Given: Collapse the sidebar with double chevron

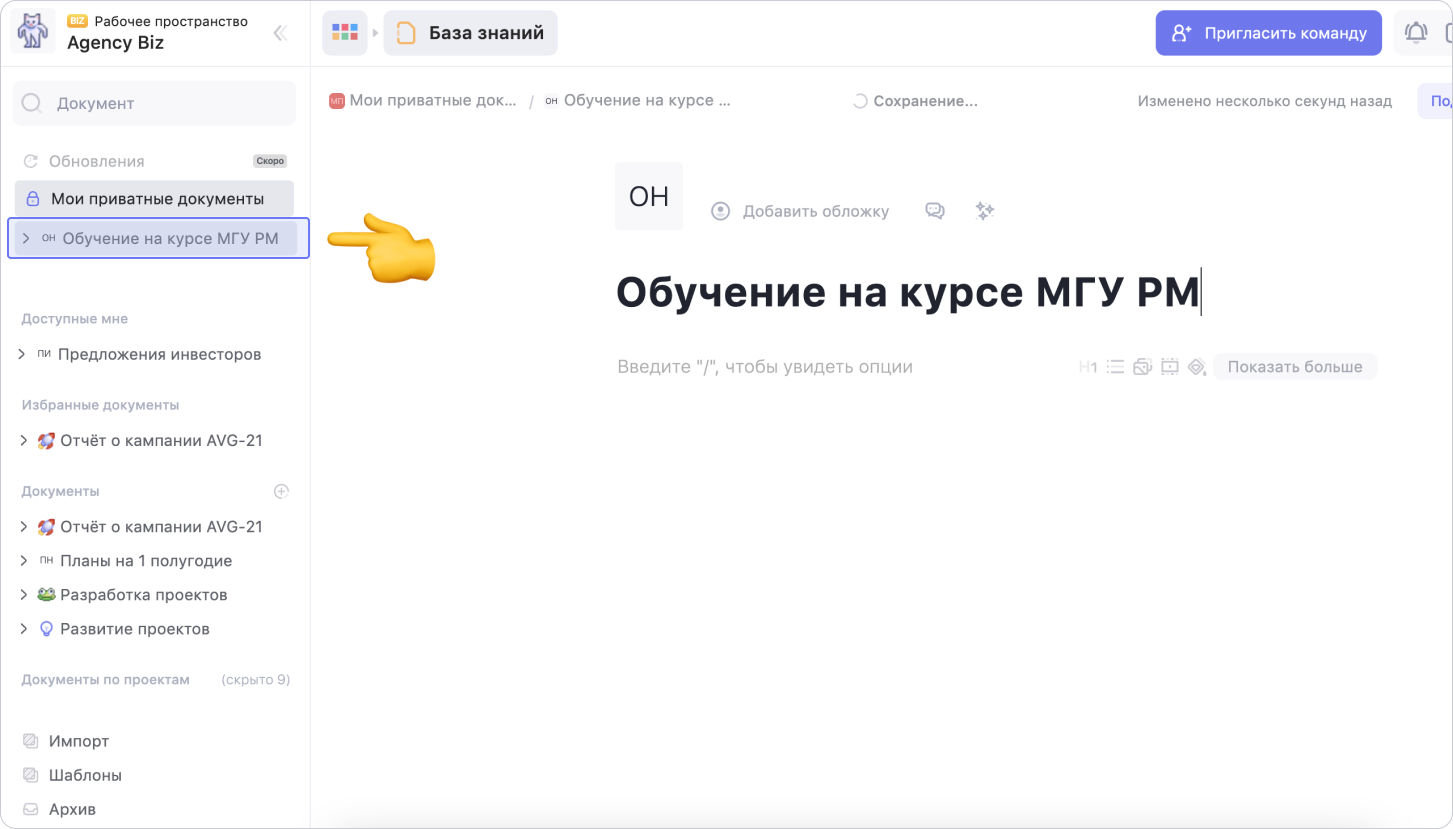Looking at the screenshot, I should point(280,33).
